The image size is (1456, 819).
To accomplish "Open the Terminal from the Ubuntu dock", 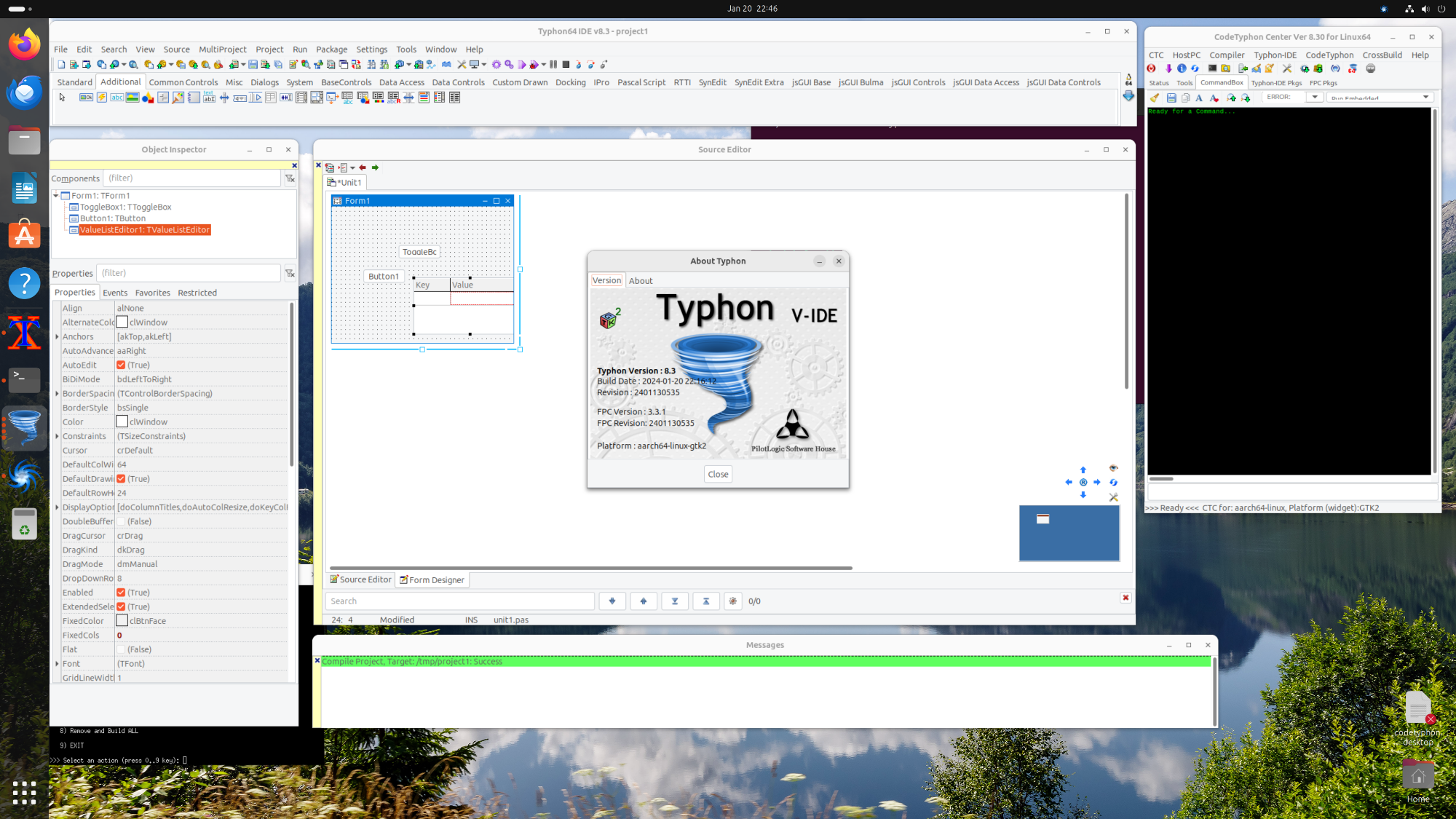I will point(24,379).
